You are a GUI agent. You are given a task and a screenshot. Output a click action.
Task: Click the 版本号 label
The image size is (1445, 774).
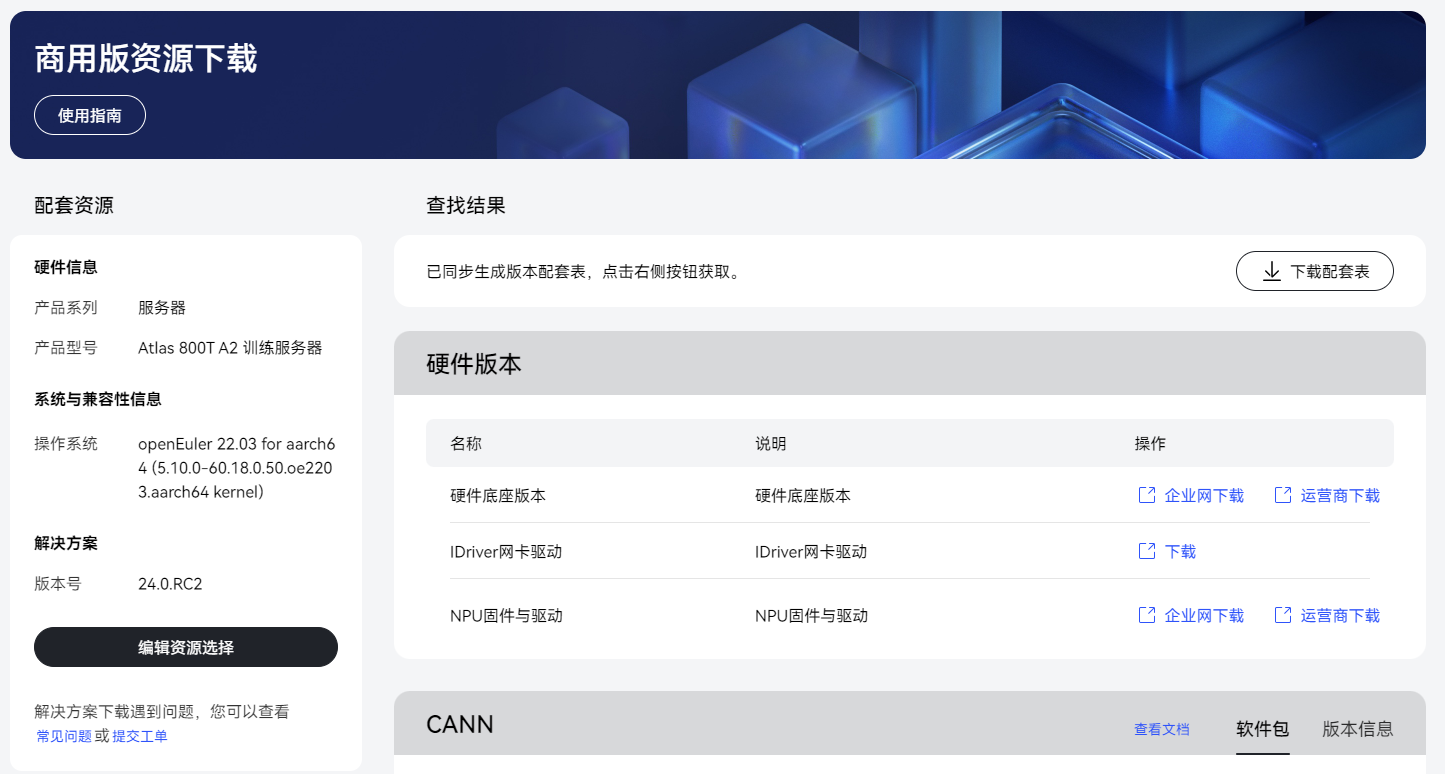tap(58, 584)
